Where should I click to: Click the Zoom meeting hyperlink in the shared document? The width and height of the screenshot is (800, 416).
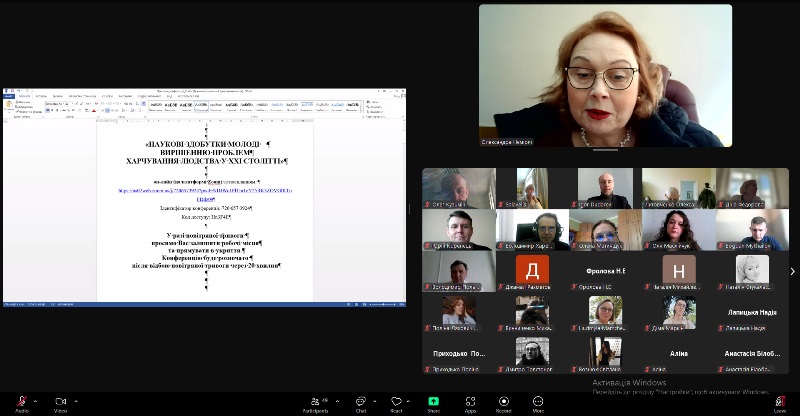point(205,191)
